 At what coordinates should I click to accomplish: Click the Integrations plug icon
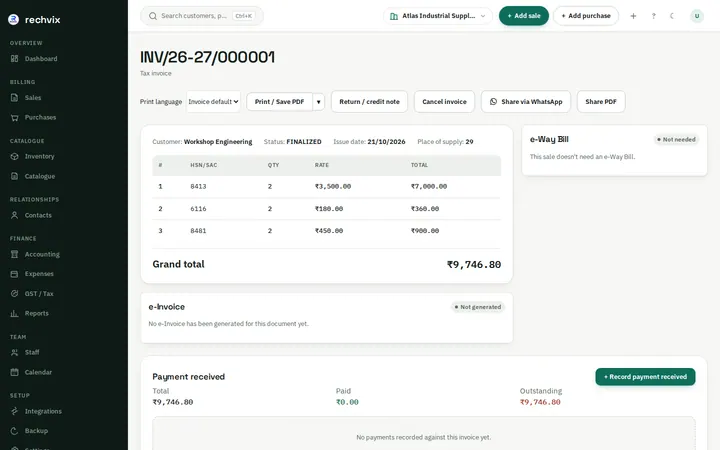15,411
